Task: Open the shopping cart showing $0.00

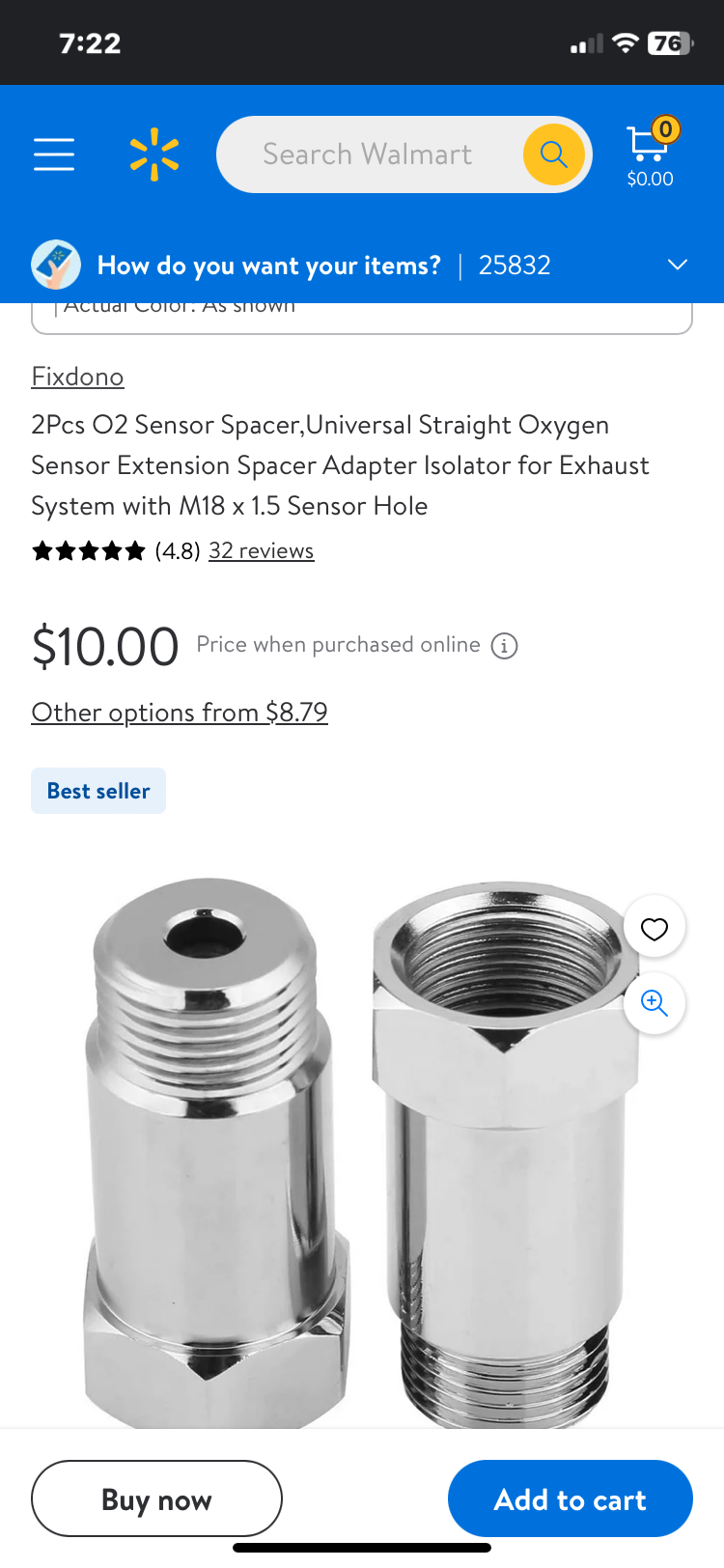Action: pyautogui.click(x=650, y=153)
